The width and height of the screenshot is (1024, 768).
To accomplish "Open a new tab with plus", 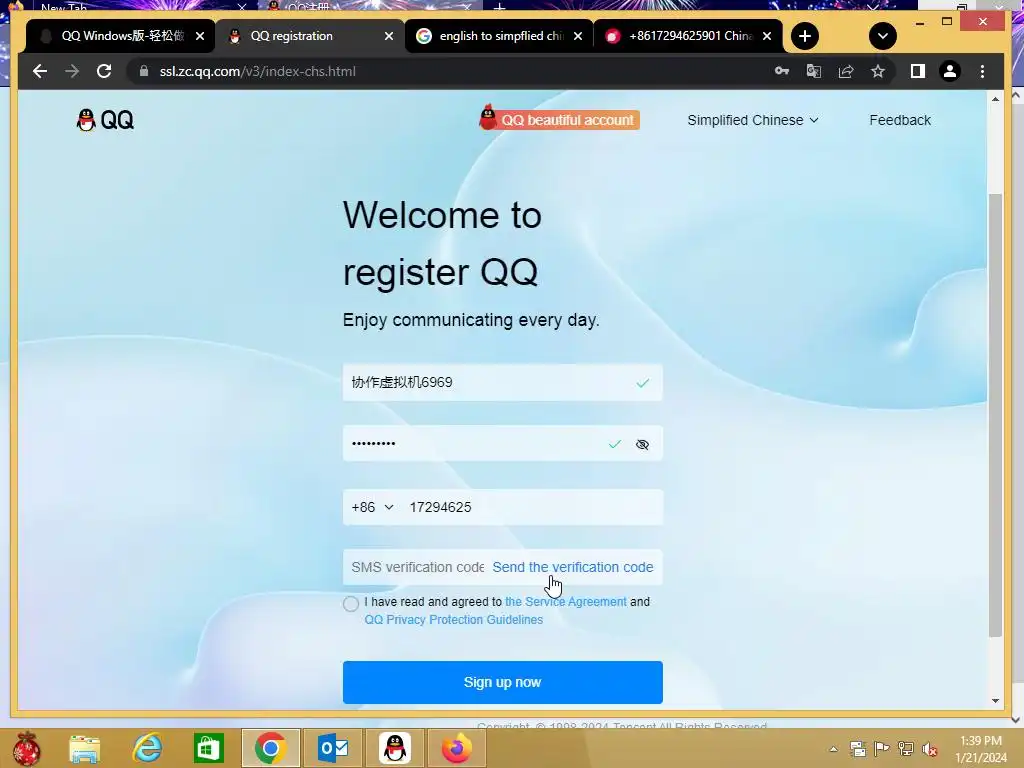I will [x=805, y=36].
